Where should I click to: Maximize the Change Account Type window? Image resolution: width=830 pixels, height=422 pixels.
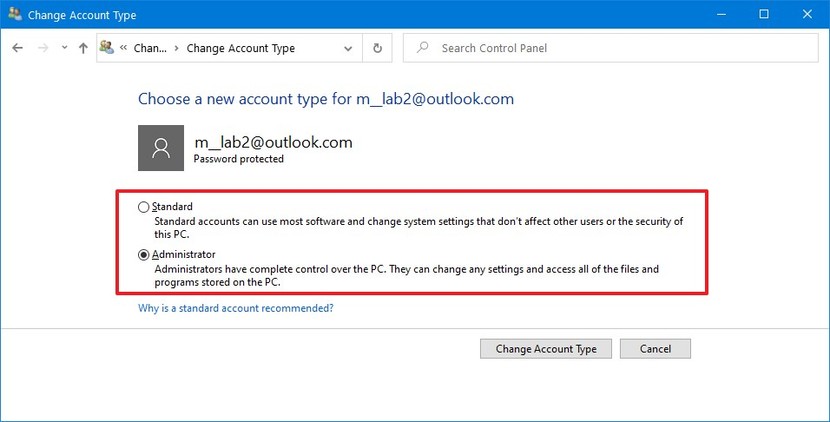click(764, 14)
